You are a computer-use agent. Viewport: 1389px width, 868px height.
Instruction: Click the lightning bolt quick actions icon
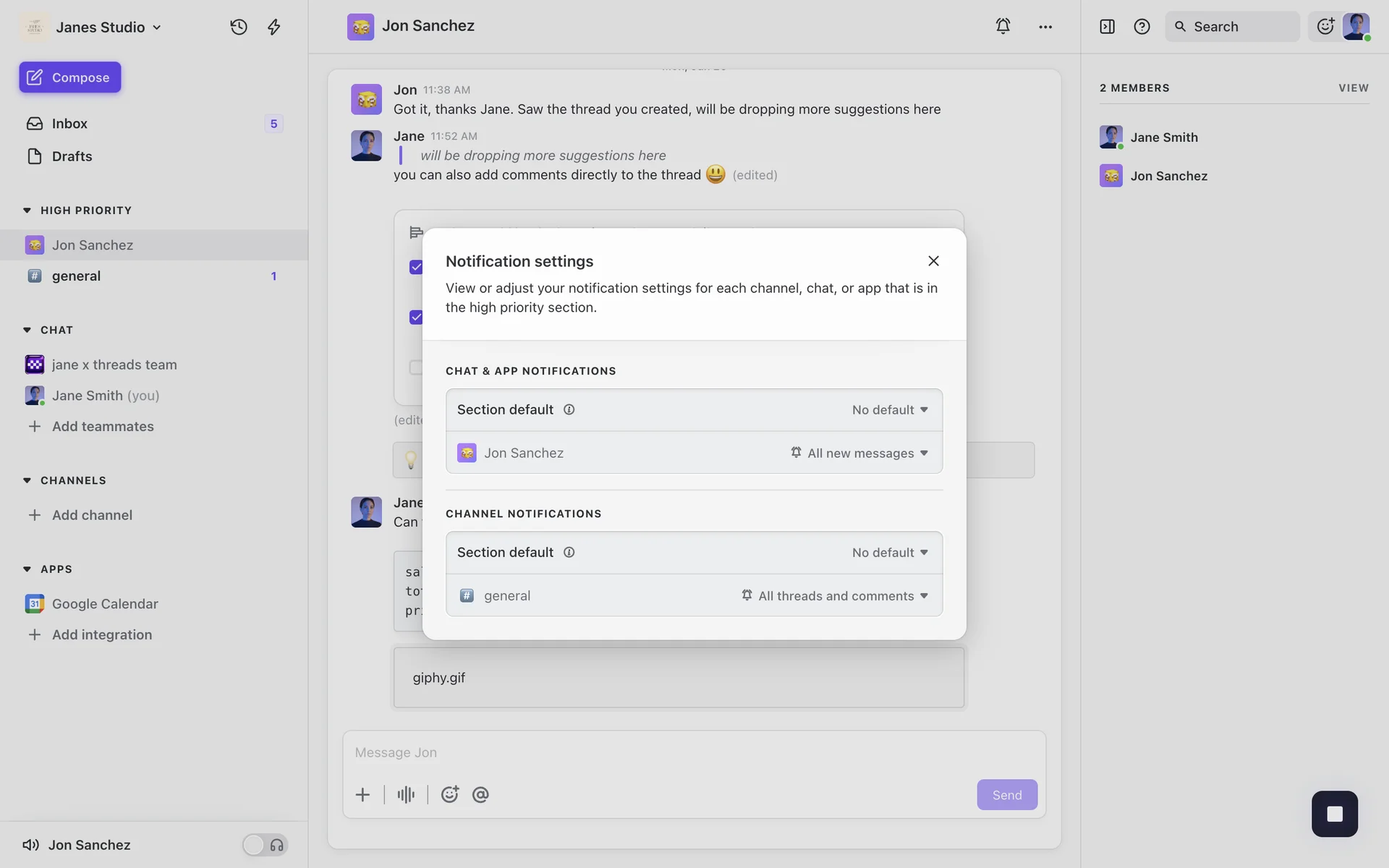coord(274,27)
